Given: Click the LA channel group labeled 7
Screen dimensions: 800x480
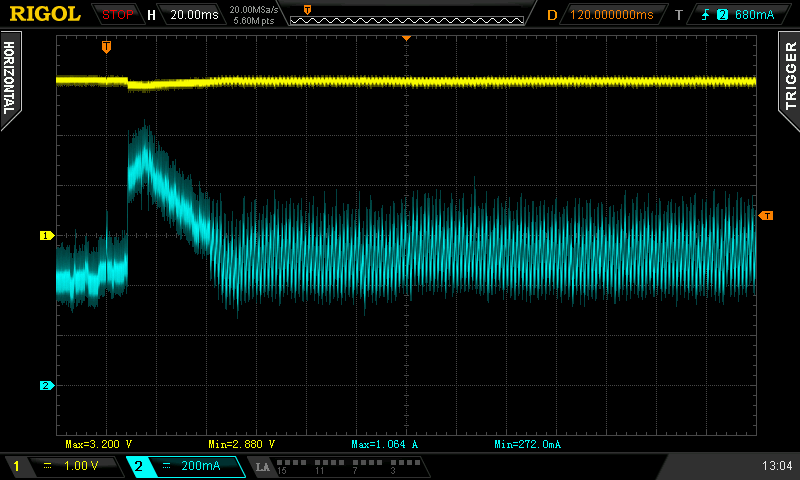Looking at the screenshot, I should 367,466.
